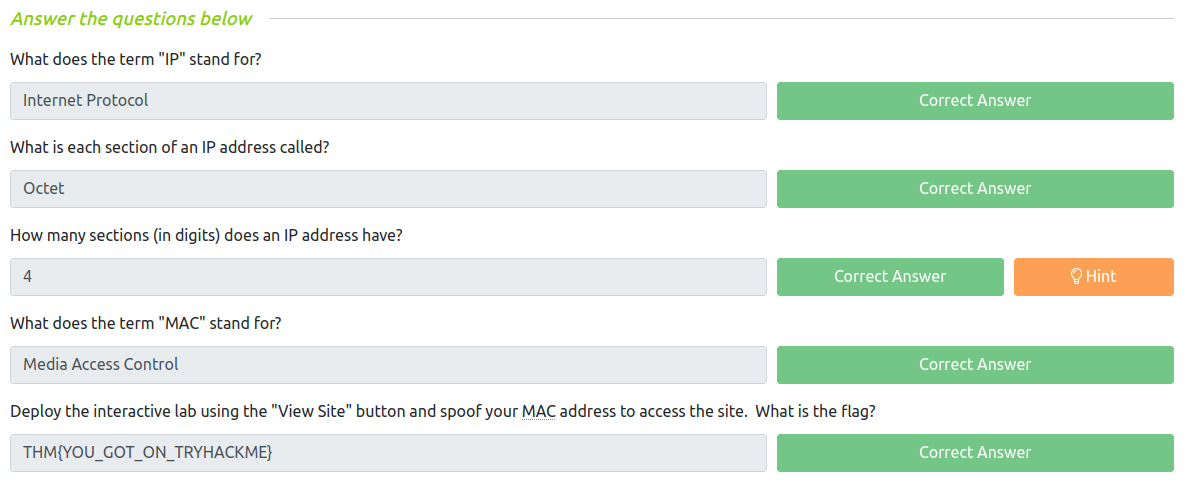Select the answer field containing "4"

[x=388, y=277]
